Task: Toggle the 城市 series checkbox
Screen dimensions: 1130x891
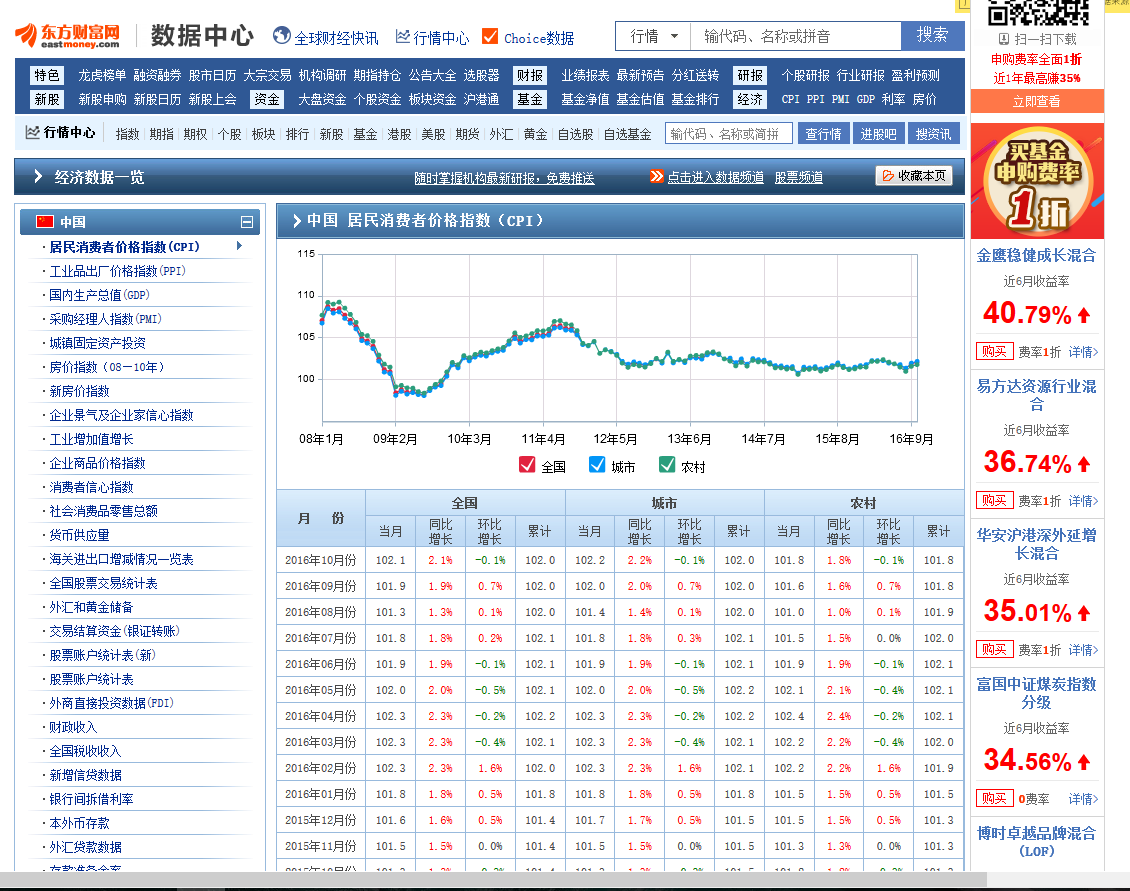Action: point(597,465)
